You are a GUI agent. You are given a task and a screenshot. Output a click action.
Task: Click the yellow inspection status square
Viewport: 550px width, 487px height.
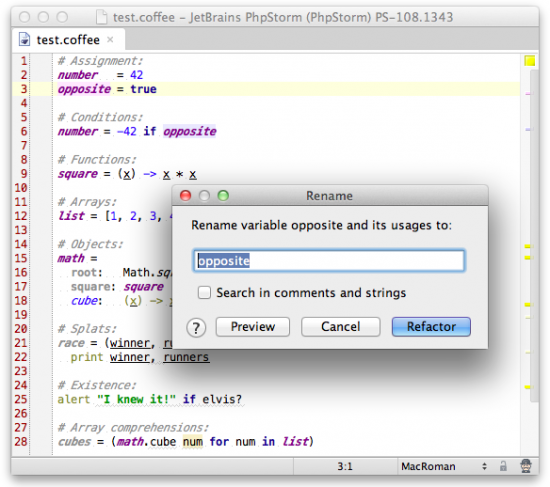coord(530,61)
